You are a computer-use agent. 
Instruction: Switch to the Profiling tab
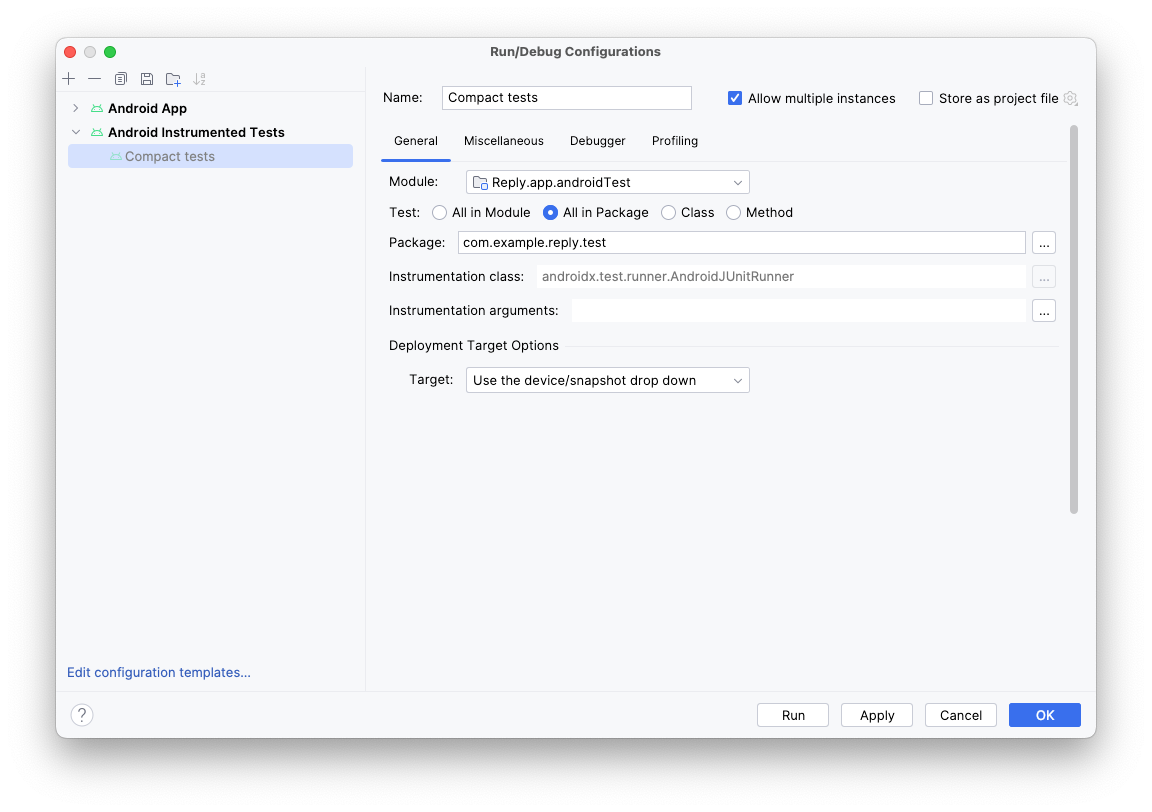point(674,141)
